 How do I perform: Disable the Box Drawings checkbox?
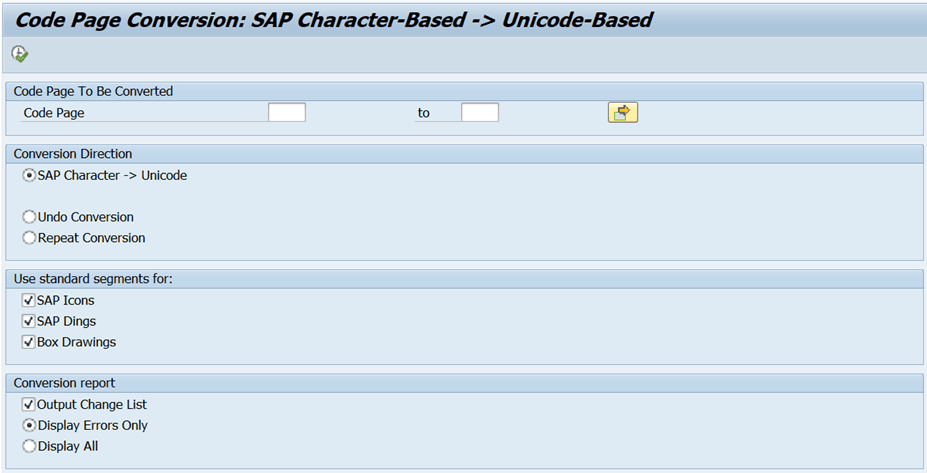[x=28, y=342]
